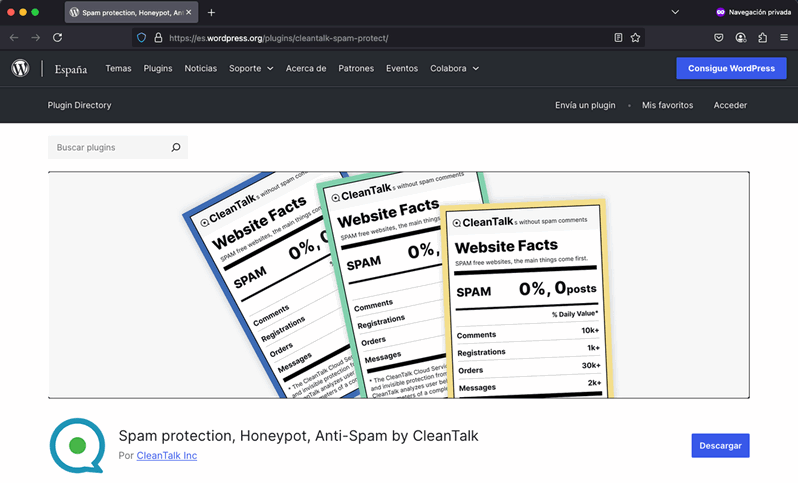
Task: Click the Acceder login link
Action: coord(730,105)
